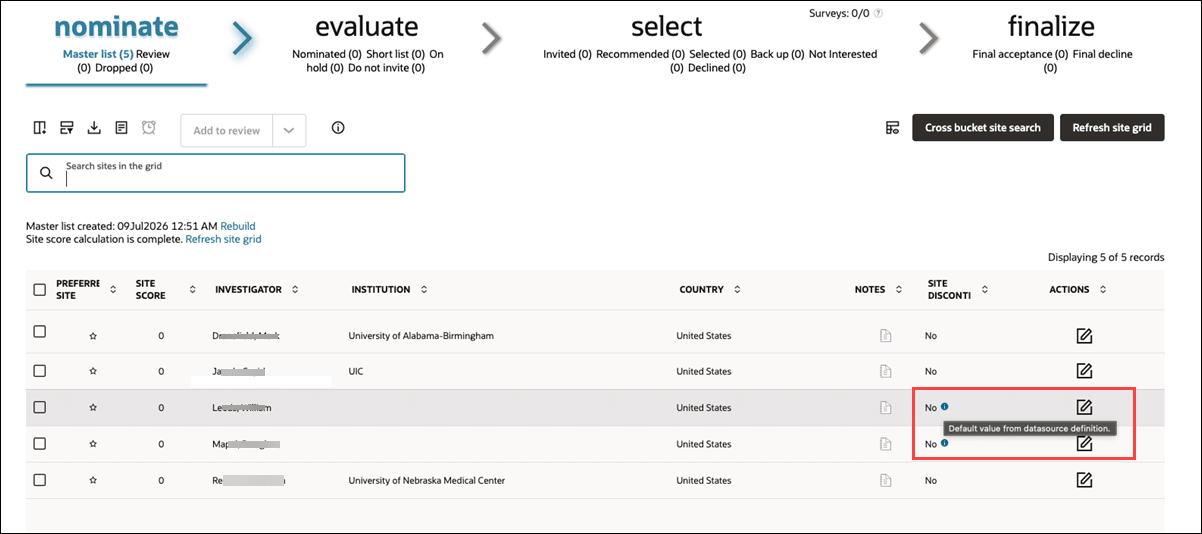Click University of Nebraska Medical Center cell
The image size is (1202, 534).
427,481
